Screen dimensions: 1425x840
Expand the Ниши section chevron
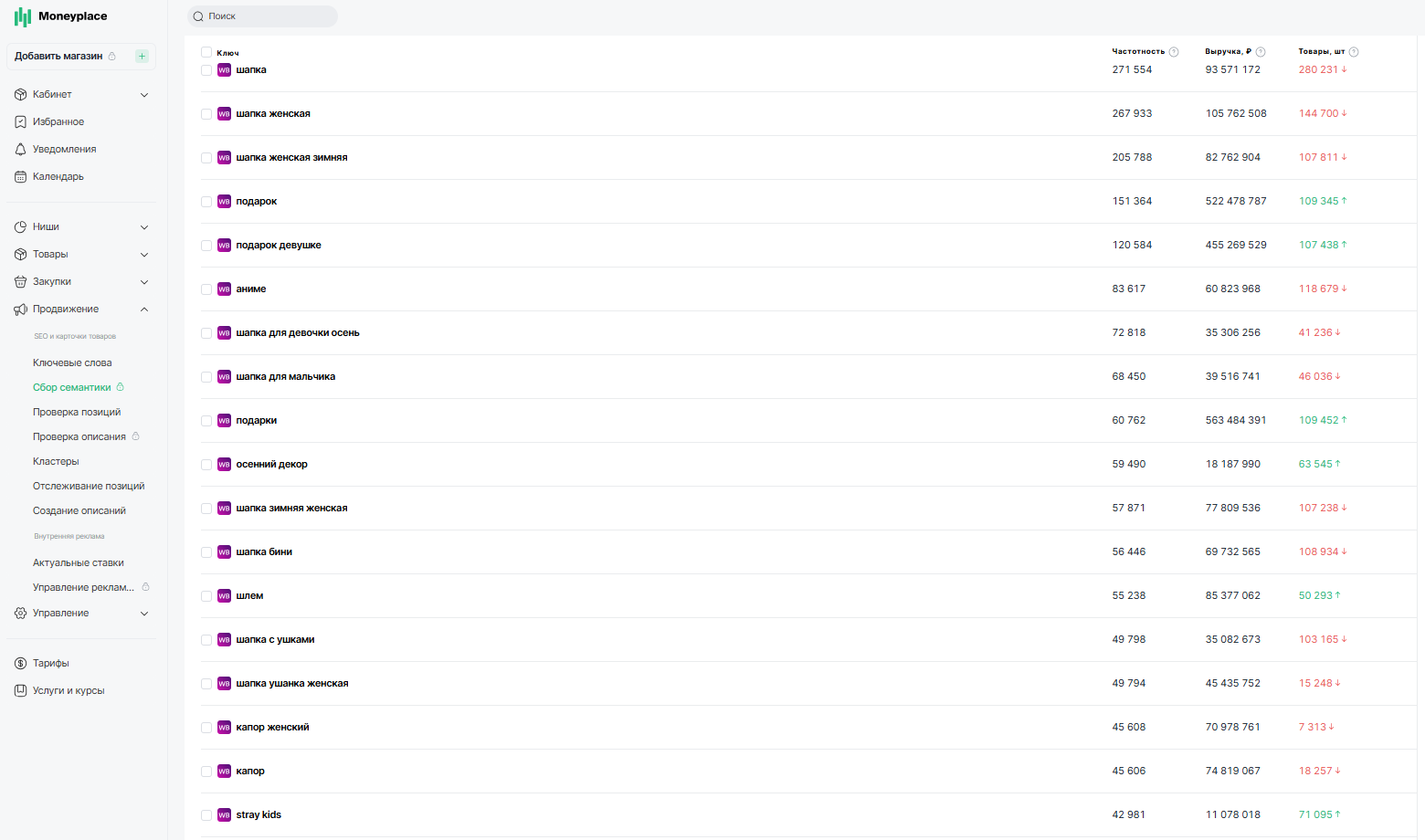(144, 227)
